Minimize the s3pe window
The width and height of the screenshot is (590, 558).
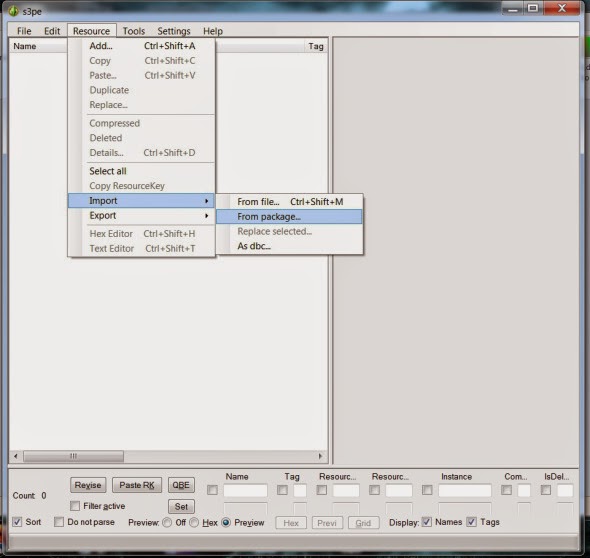(x=512, y=9)
